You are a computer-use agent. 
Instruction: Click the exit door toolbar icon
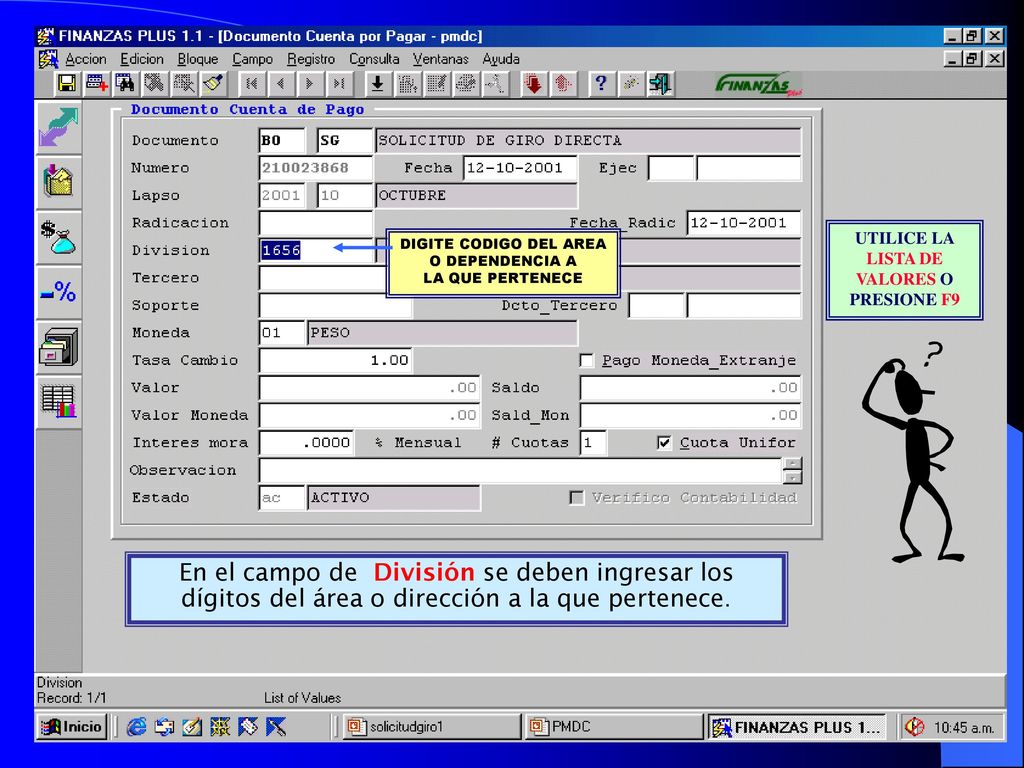point(660,84)
